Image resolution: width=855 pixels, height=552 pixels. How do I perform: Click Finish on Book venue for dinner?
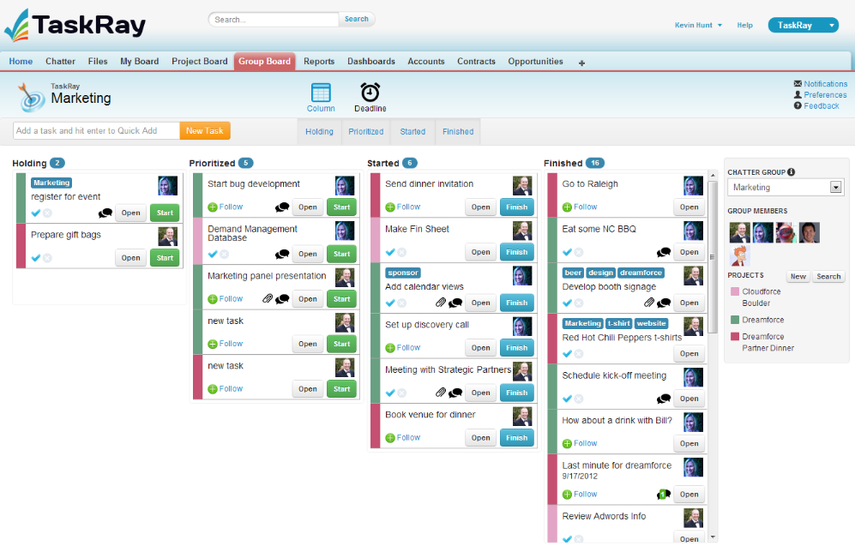(x=516, y=437)
